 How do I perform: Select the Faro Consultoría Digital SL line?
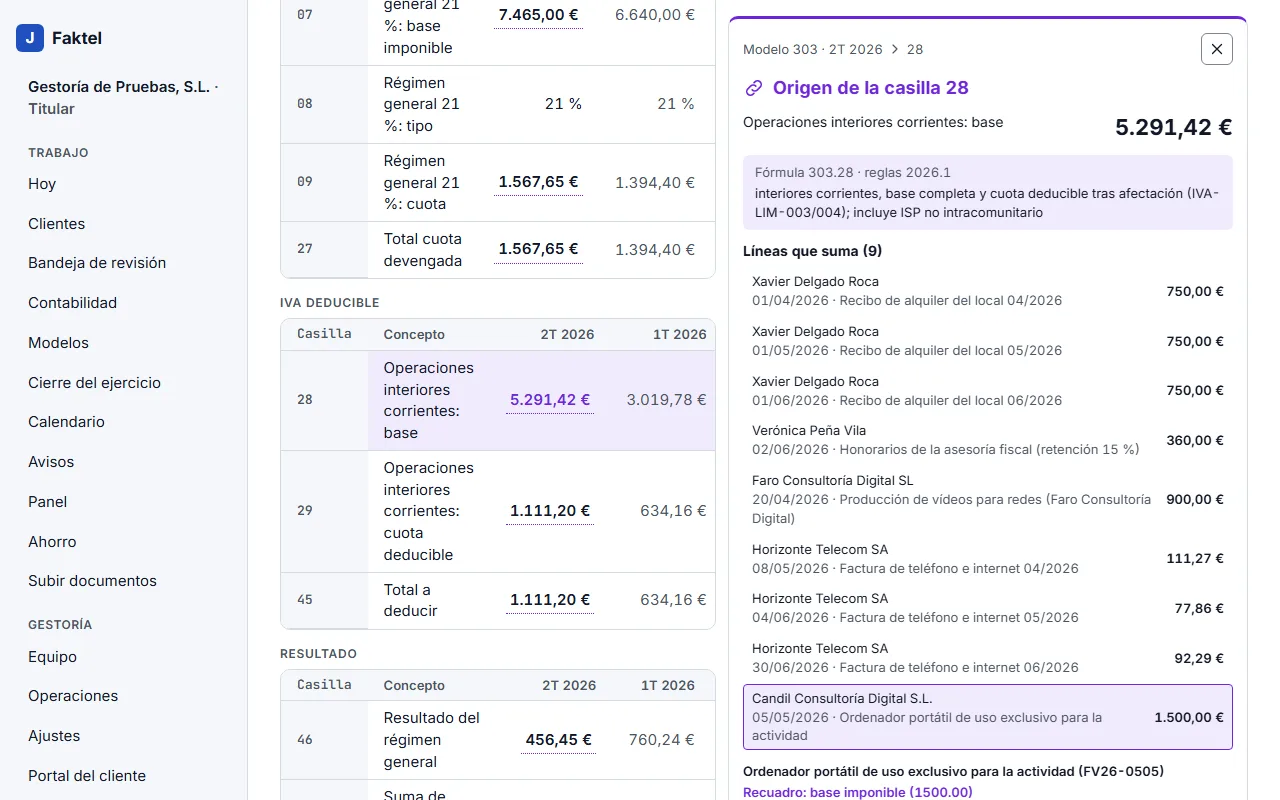coord(988,500)
